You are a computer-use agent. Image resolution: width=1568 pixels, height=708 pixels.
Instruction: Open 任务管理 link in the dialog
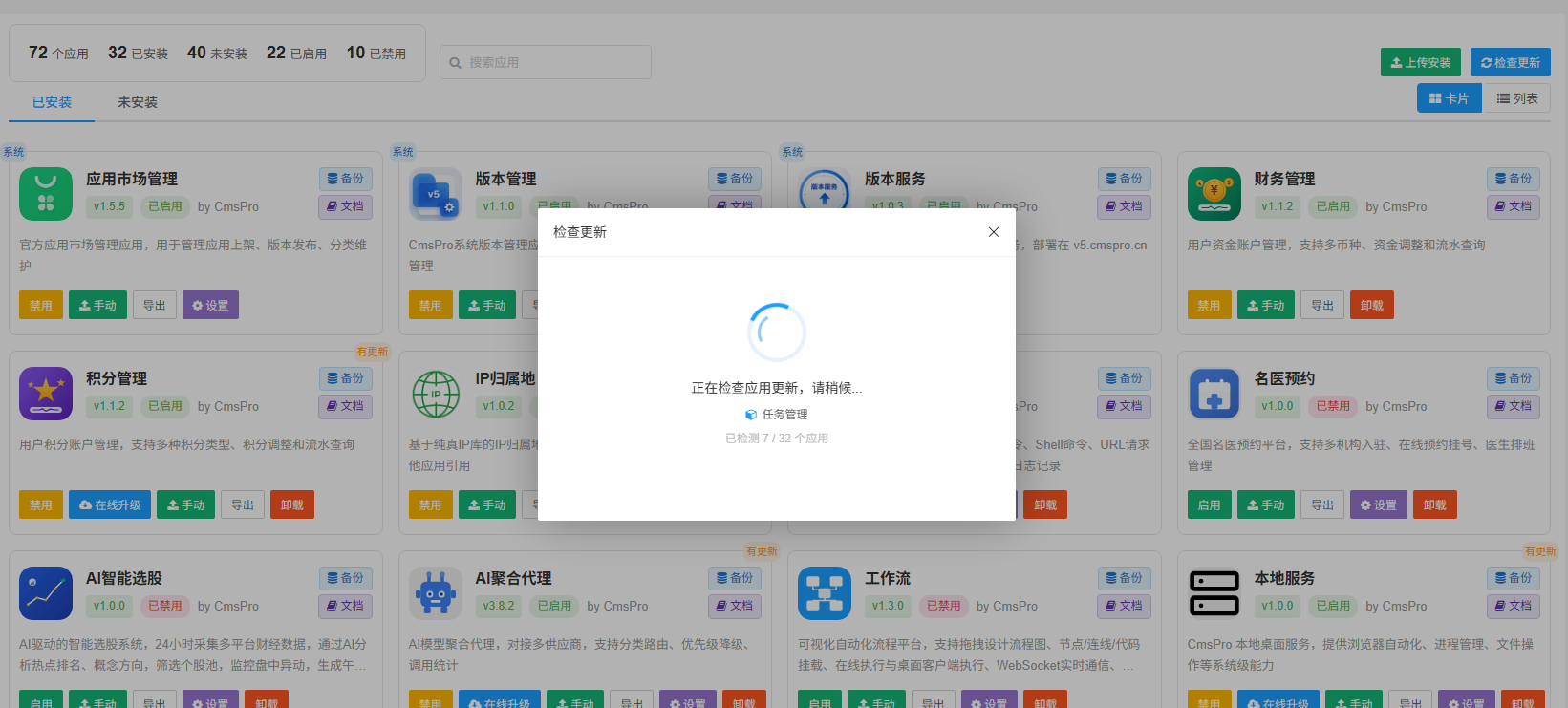[777, 415]
